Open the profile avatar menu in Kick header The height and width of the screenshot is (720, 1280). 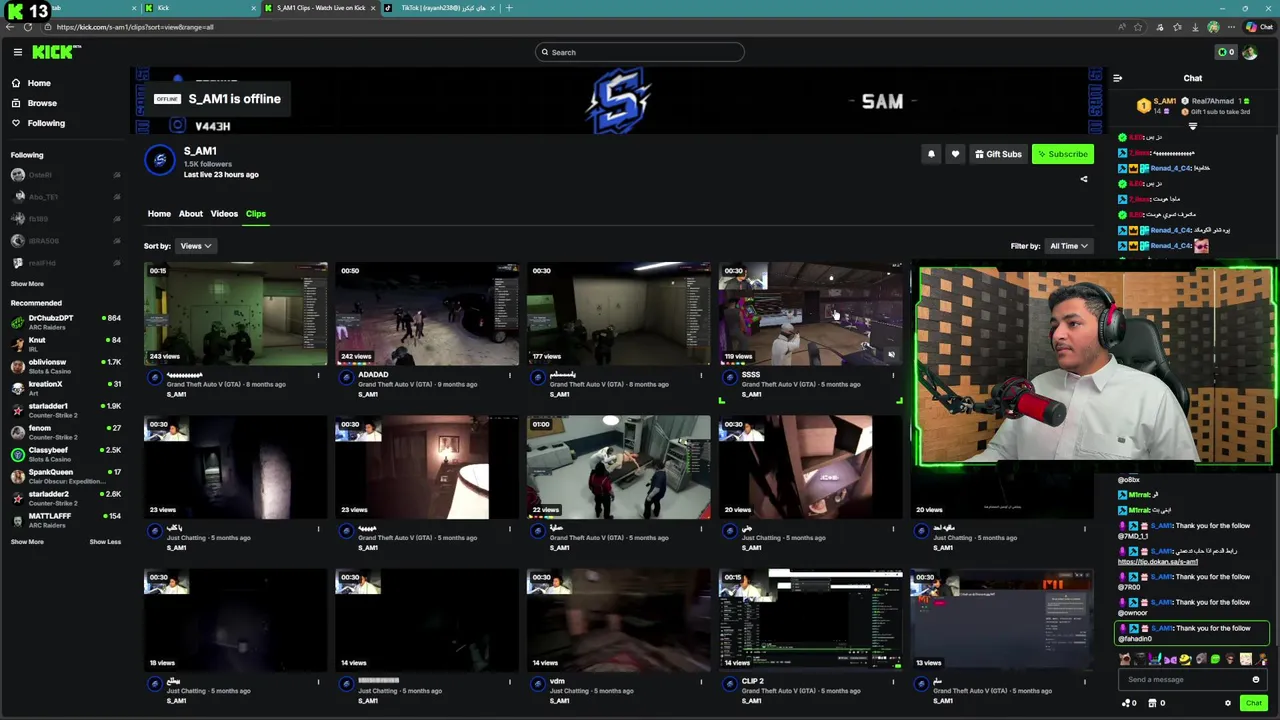pyautogui.click(x=1250, y=52)
